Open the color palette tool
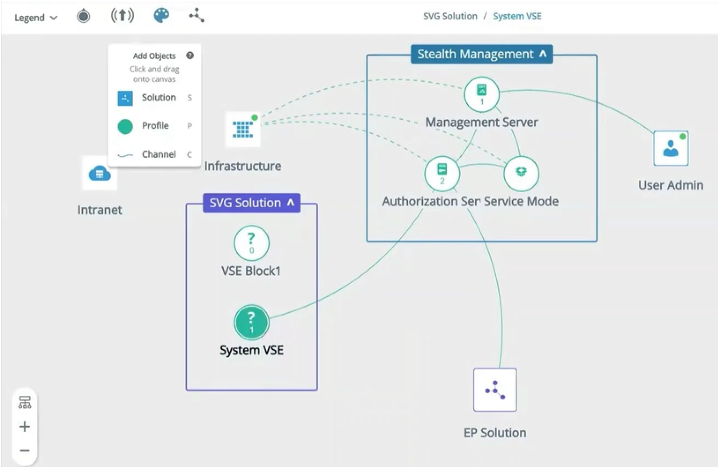Screen dimensions: 718x467 point(160,16)
